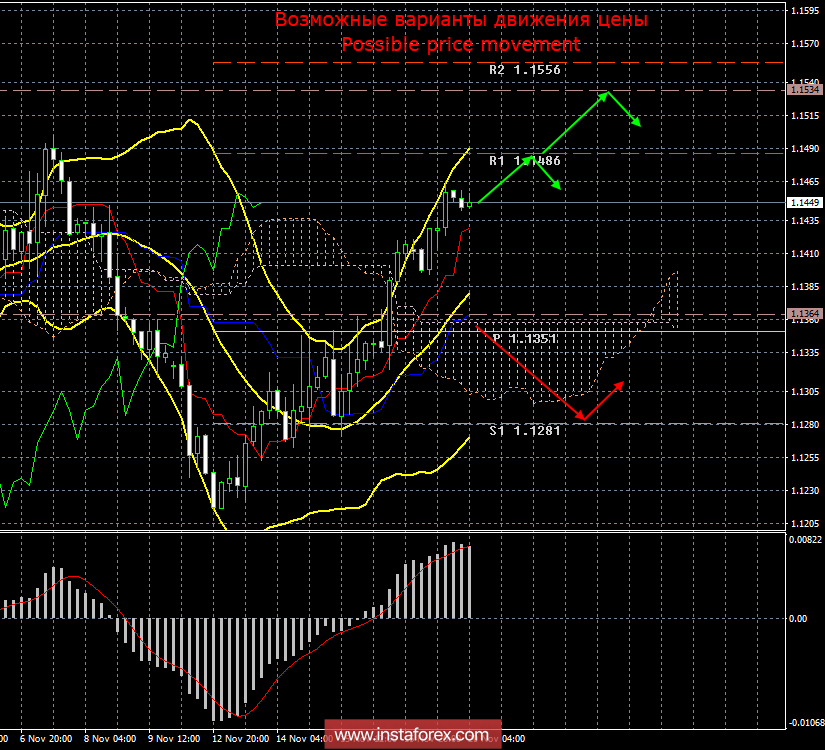The image size is (825, 750).
Task: Click the 1.1465 price axis value
Action: point(805,182)
